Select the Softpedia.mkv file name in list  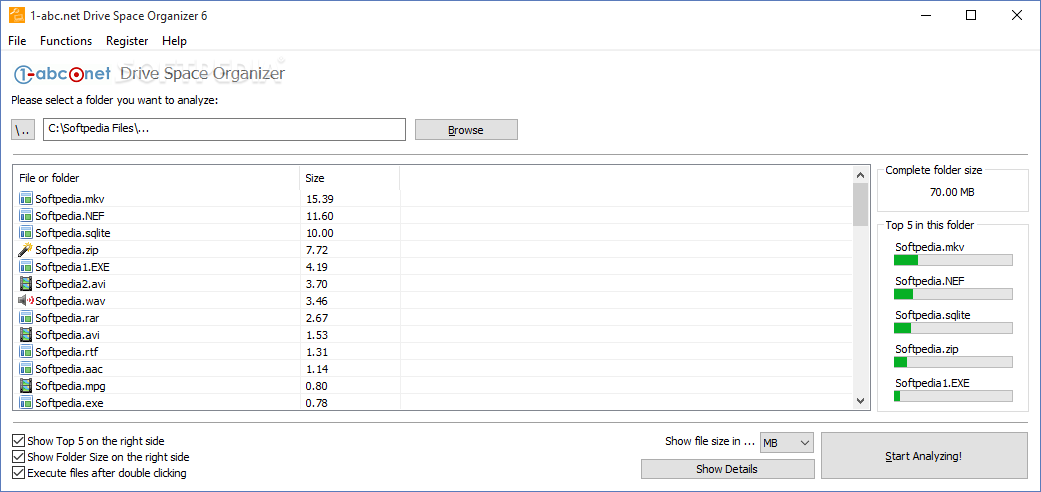point(70,198)
